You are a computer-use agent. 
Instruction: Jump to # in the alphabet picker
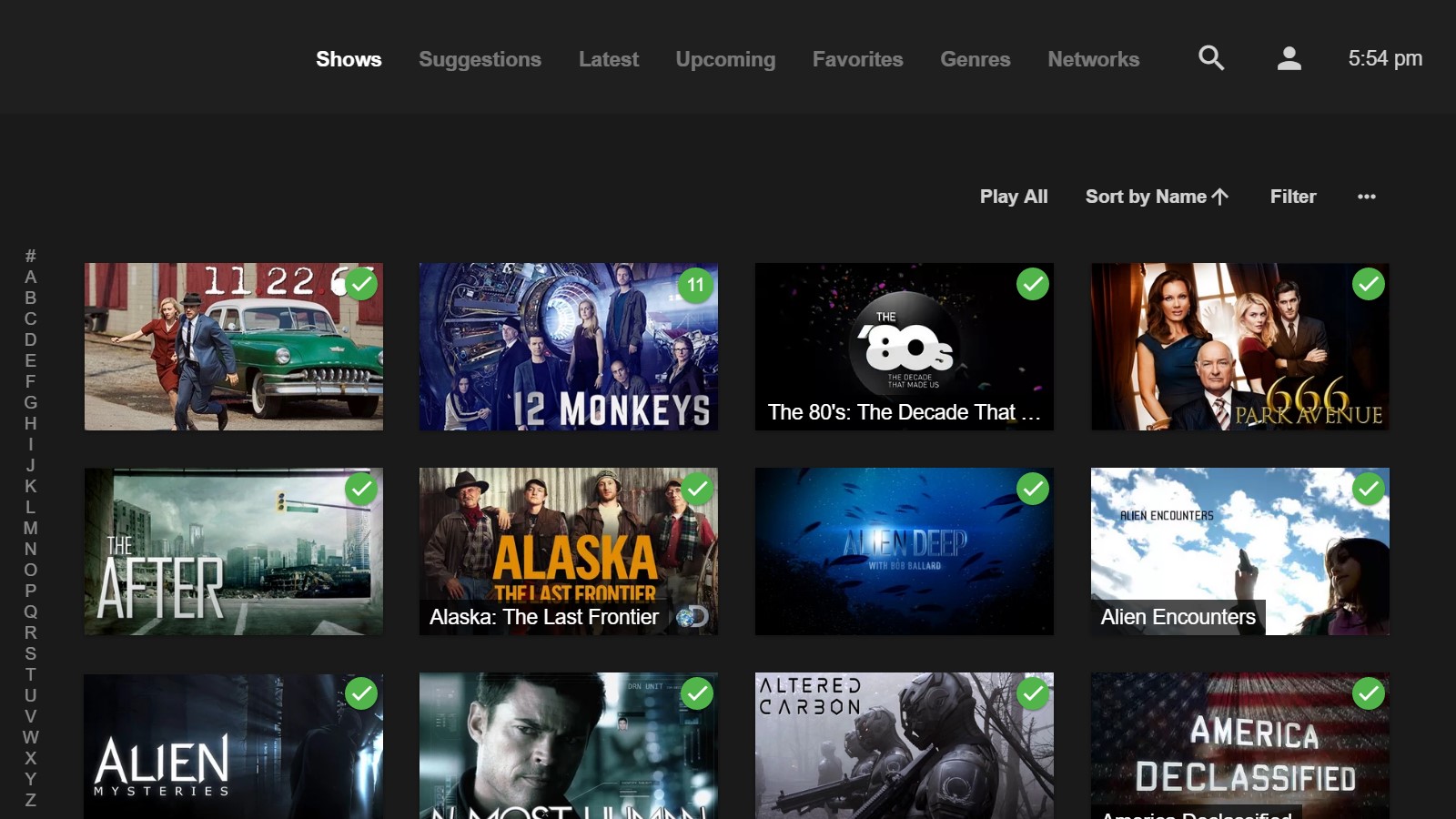pos(31,256)
